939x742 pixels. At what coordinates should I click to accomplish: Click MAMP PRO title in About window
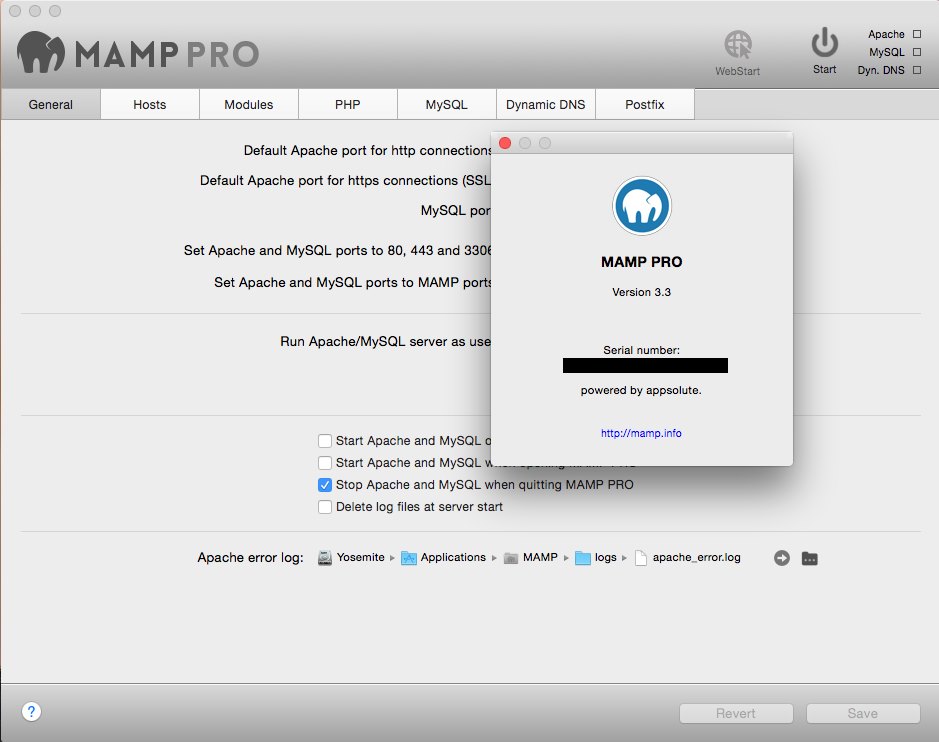click(641, 262)
